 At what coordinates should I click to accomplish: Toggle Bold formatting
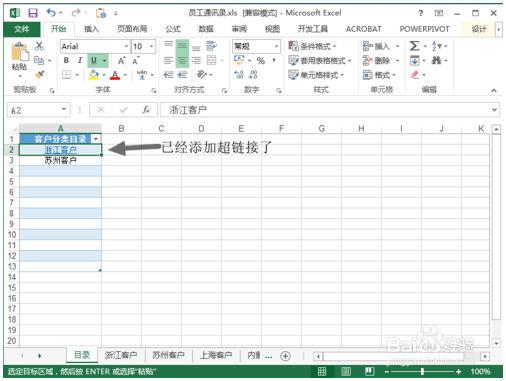coord(66,60)
